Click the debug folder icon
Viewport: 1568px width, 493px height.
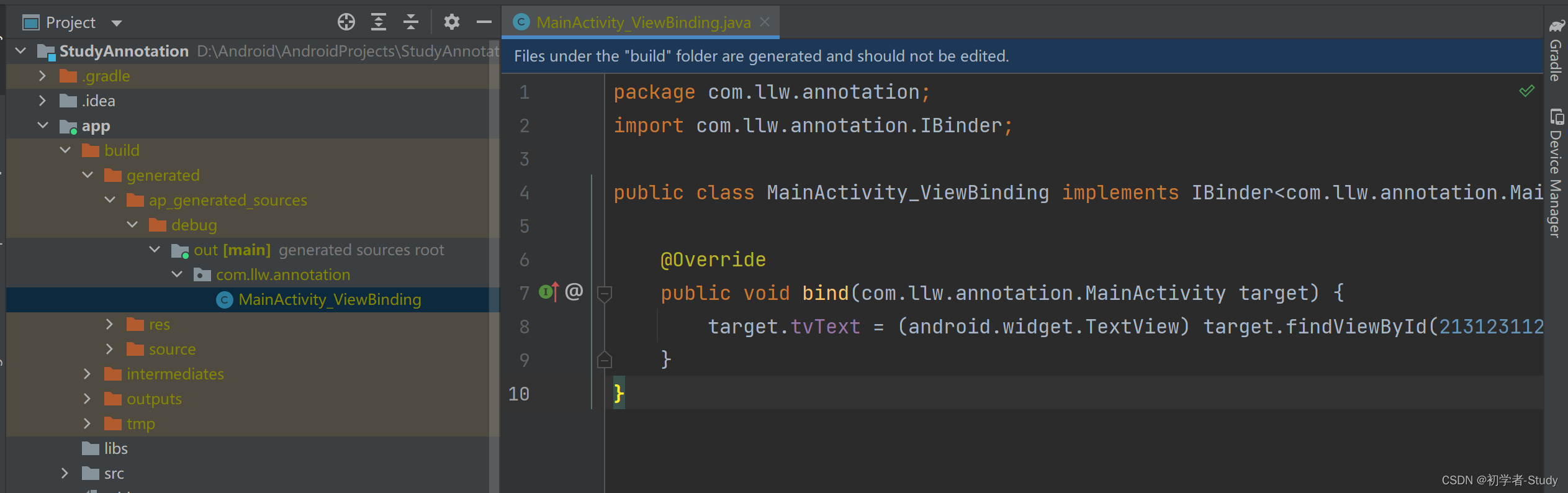158,225
